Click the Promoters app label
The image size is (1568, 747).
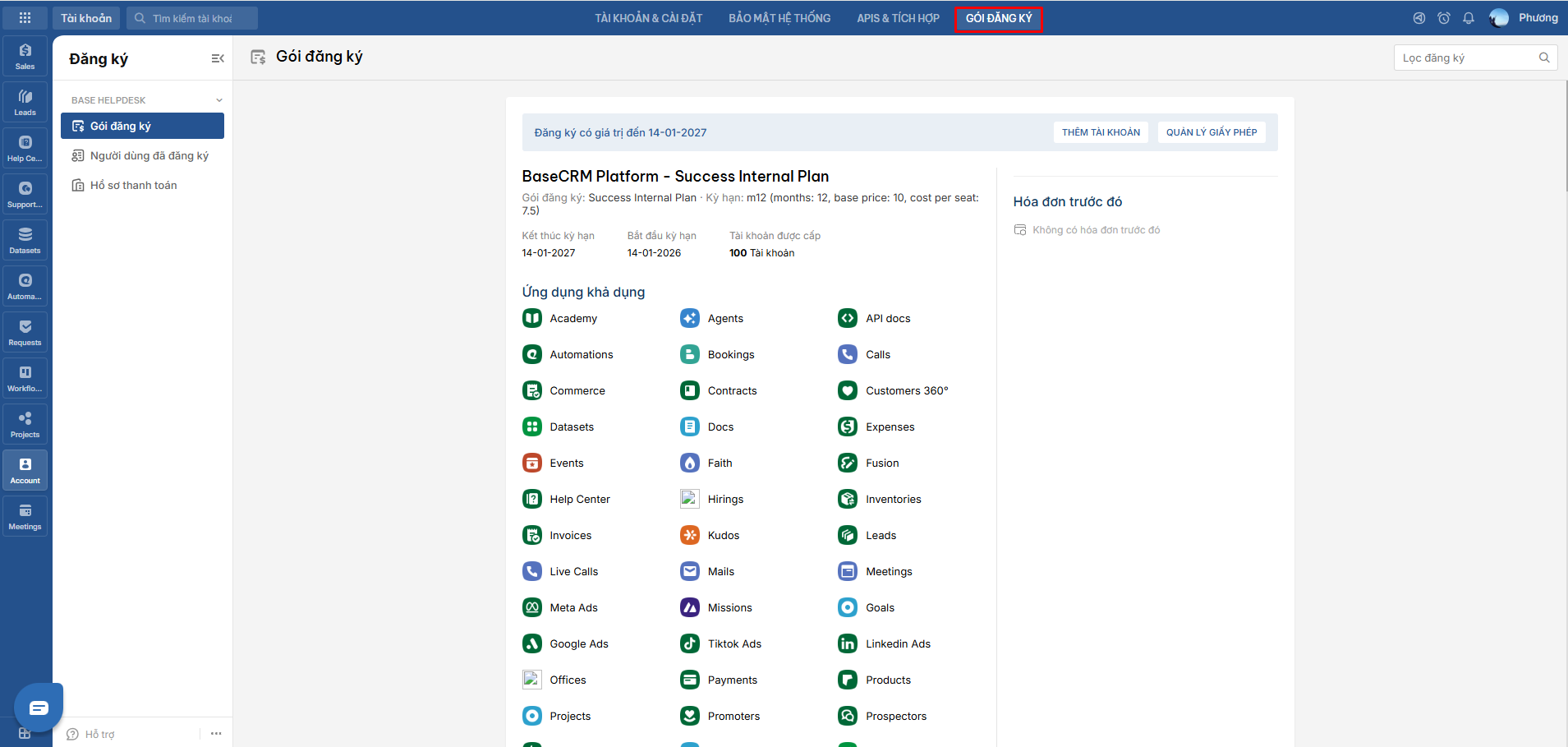(x=733, y=716)
